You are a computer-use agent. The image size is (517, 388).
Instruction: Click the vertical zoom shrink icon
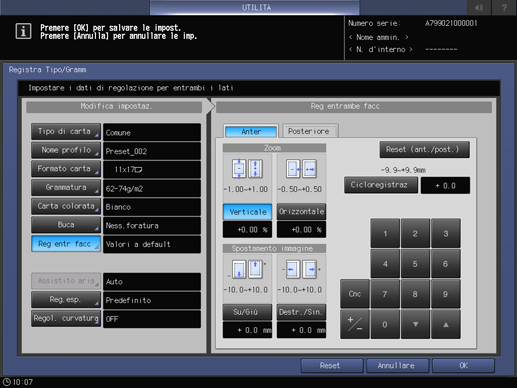[239, 168]
